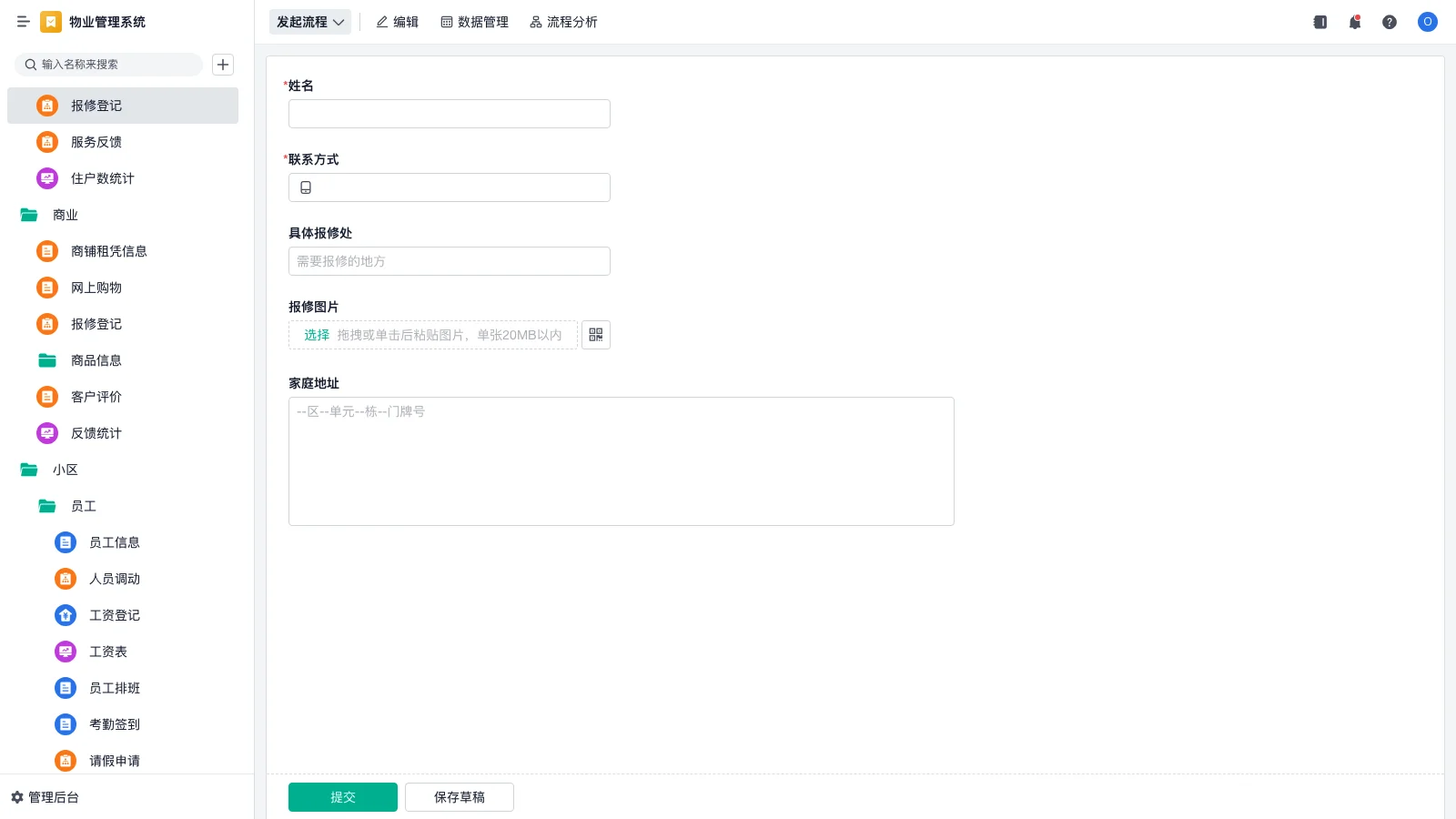Viewport: 1456px width, 819px height.
Task: Switch to 数据管理 tab
Action: [474, 22]
